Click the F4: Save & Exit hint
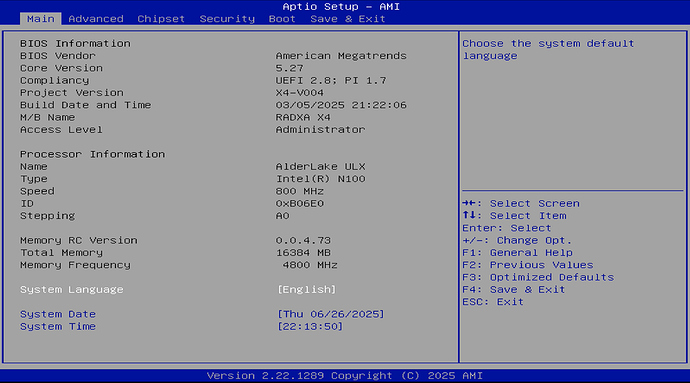690x383 pixels. (514, 290)
